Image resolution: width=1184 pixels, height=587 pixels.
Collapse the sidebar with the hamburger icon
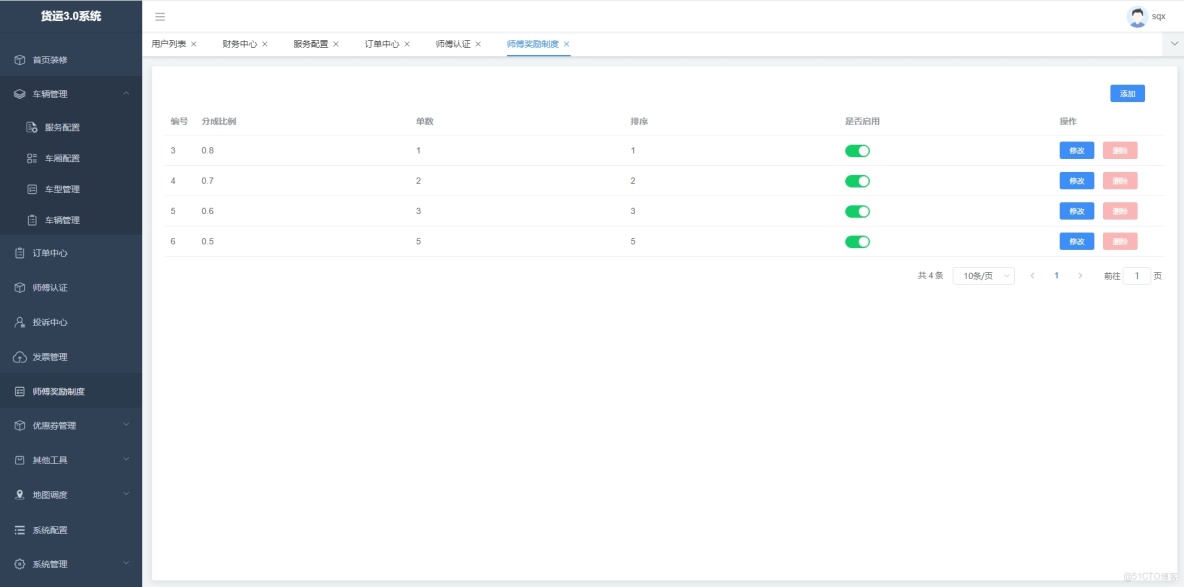click(x=158, y=16)
